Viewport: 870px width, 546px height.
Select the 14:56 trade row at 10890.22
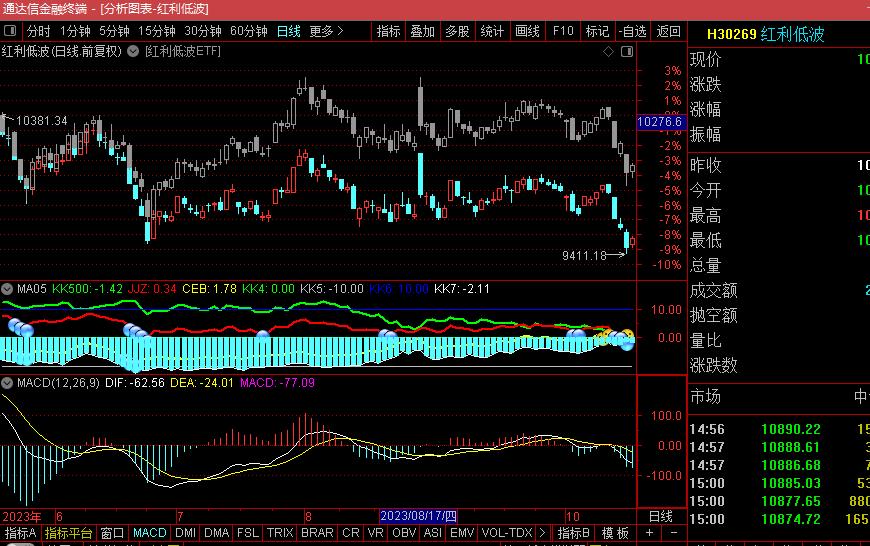tap(779, 429)
